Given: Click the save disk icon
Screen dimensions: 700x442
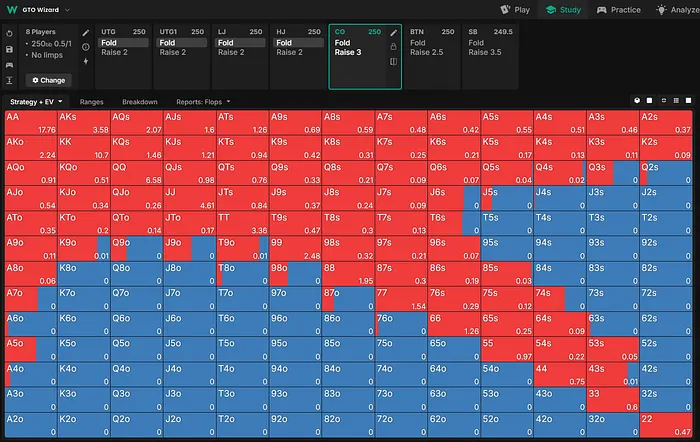Looking at the screenshot, I should 9,48.
